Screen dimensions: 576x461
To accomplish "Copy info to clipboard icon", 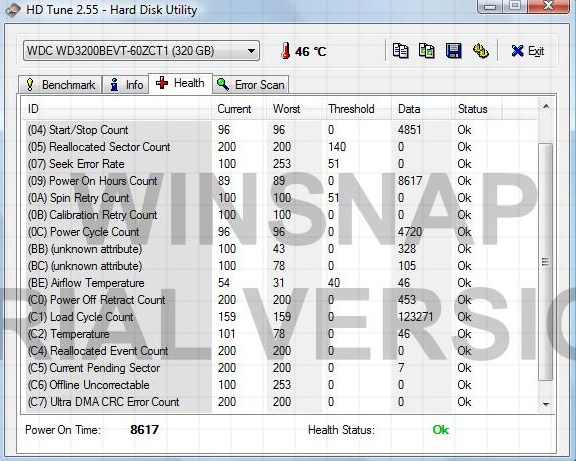I will 400,51.
